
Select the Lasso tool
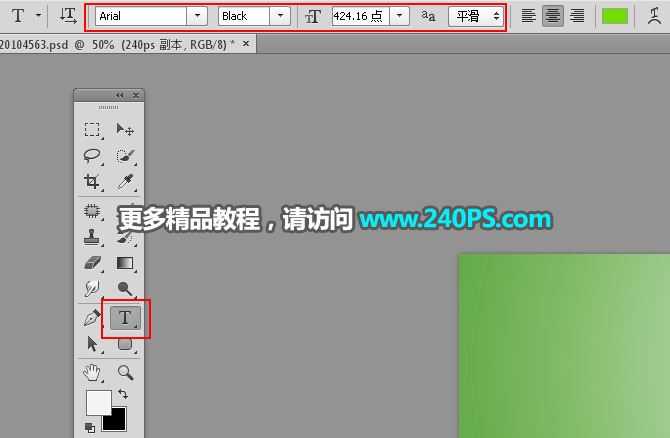pyautogui.click(x=92, y=156)
